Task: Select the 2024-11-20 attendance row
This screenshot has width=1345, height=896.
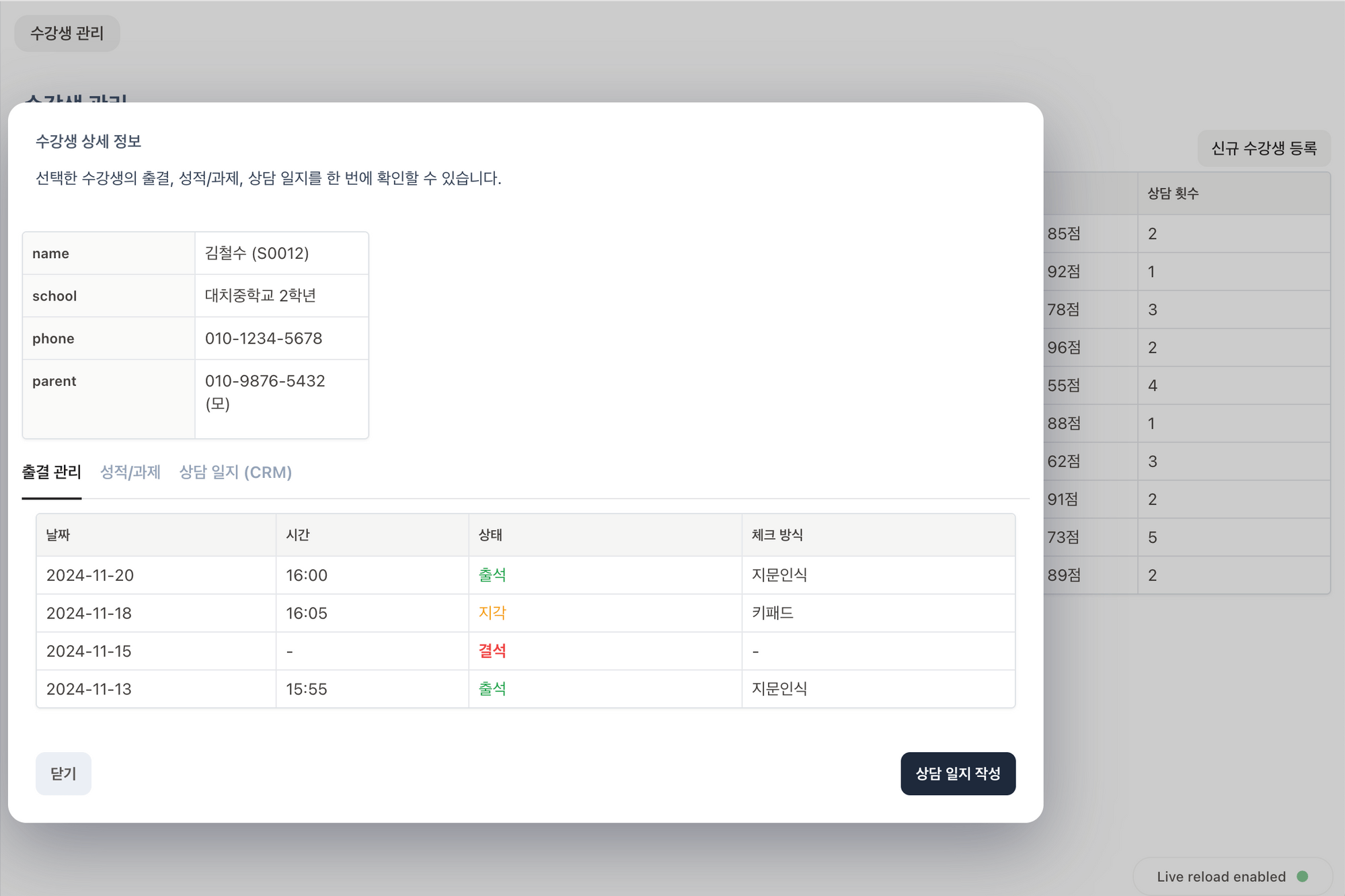Action: click(90, 575)
